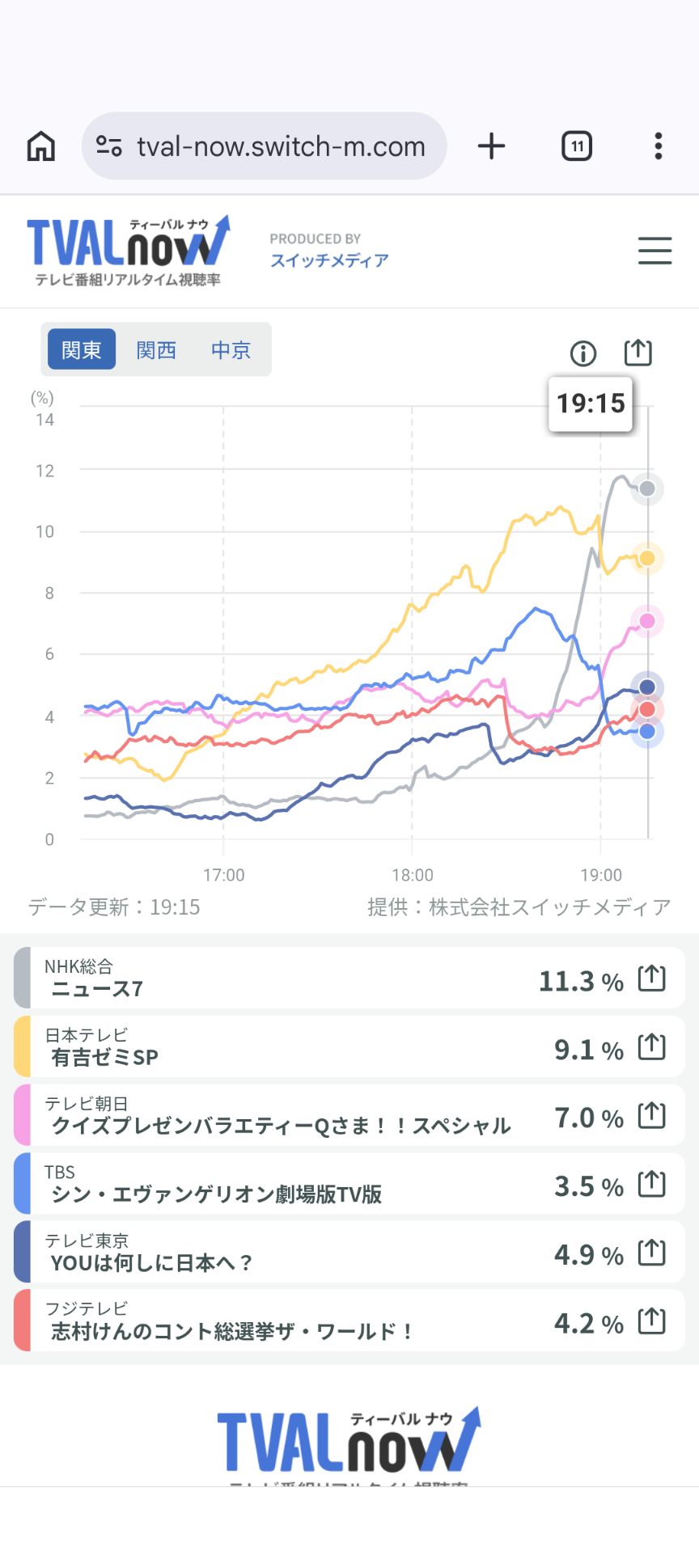Select the 関東 region tab
The height and width of the screenshot is (1568, 699).
pos(82,350)
